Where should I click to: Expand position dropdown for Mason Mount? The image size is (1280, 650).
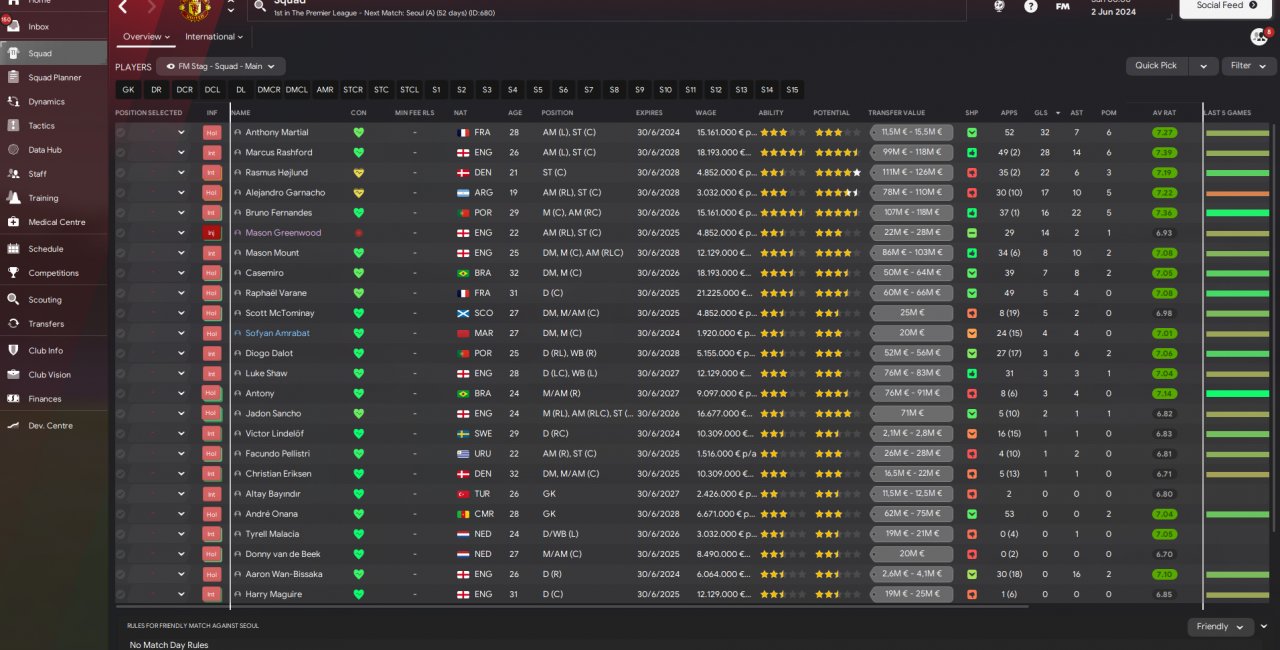point(181,253)
